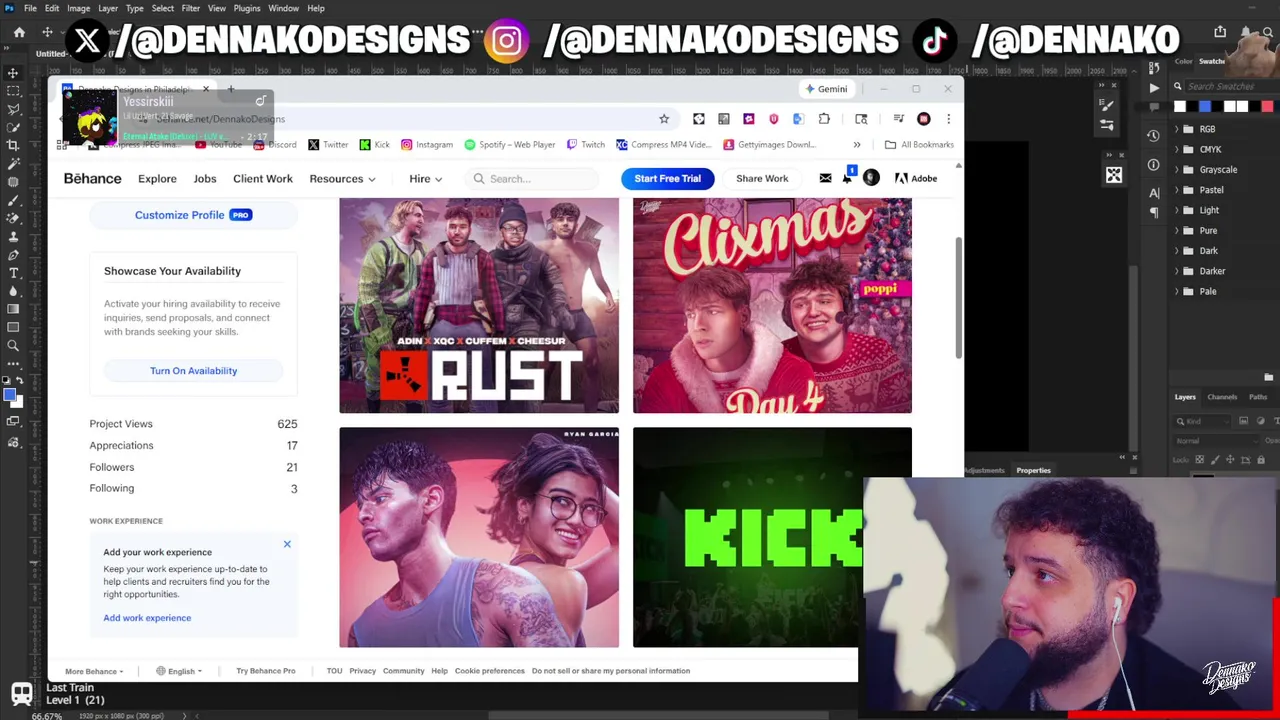Open Client Work on Behance nav
Image resolution: width=1280 pixels, height=720 pixels.
point(263,179)
